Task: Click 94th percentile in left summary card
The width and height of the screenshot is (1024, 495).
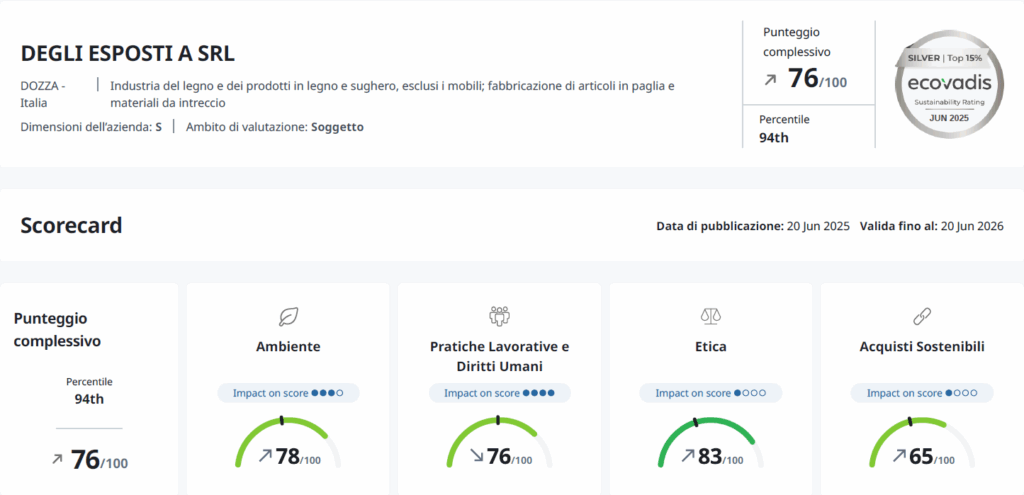Action: [x=89, y=399]
